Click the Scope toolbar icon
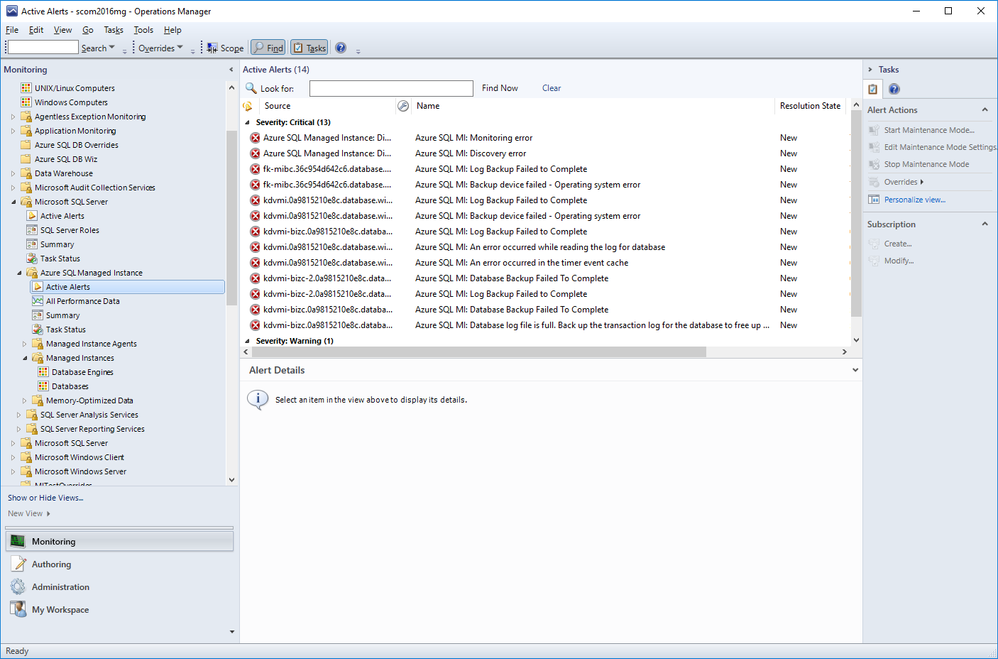 click(225, 48)
